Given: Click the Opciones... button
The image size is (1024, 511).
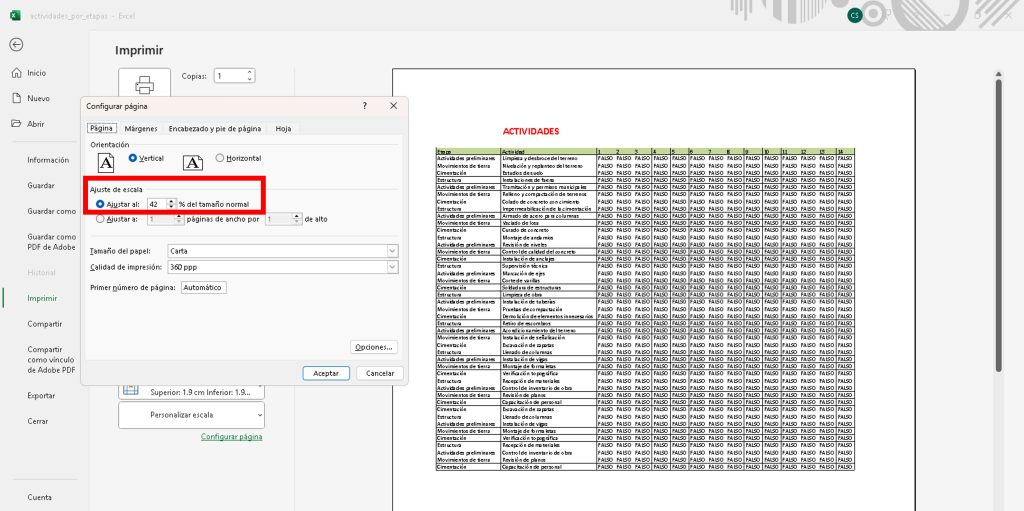Looking at the screenshot, I should tap(374, 347).
